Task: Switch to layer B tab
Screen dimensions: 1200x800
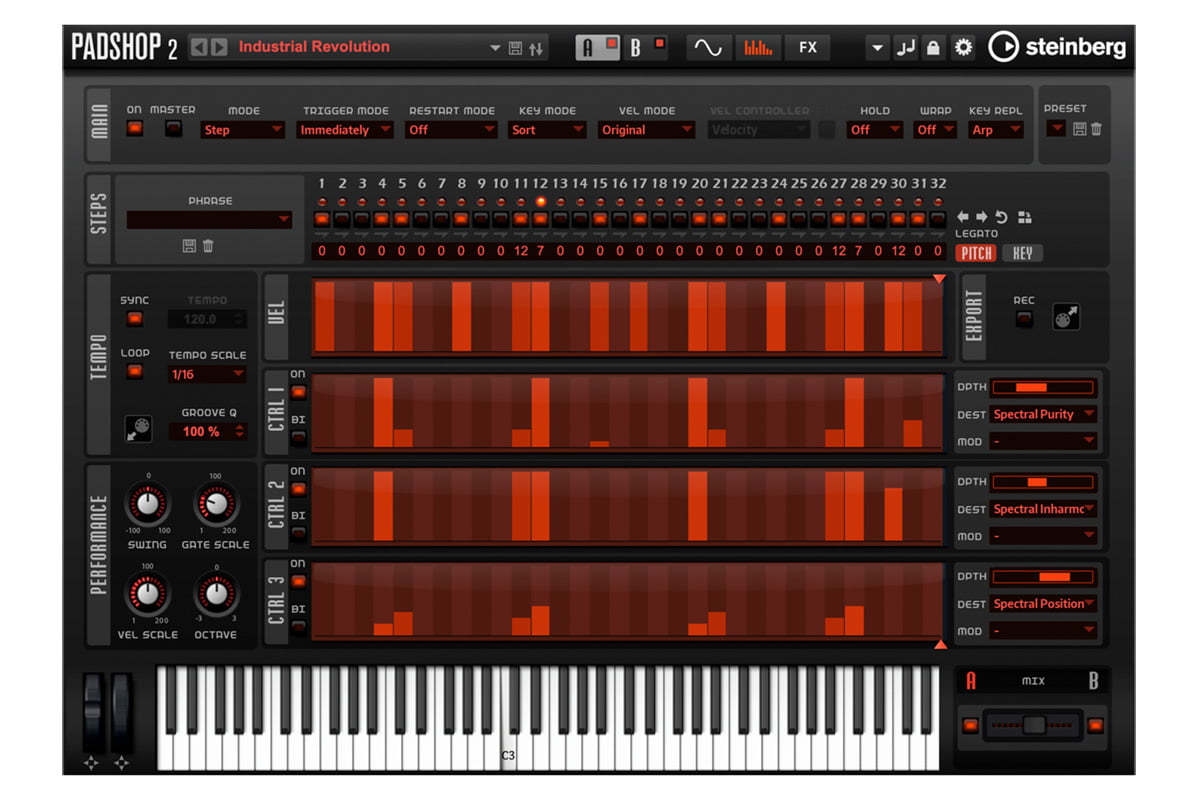Action: tap(647, 47)
